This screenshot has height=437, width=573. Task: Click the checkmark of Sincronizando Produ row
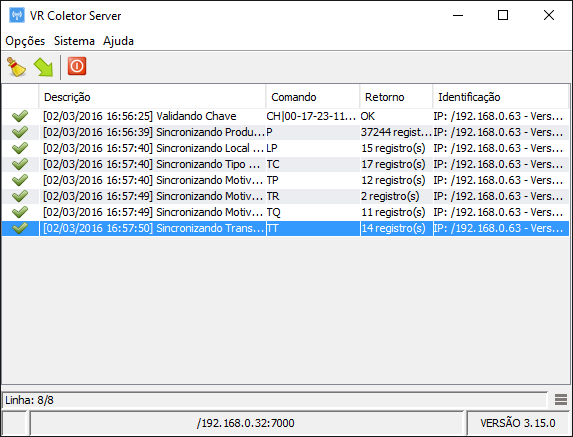(20, 132)
